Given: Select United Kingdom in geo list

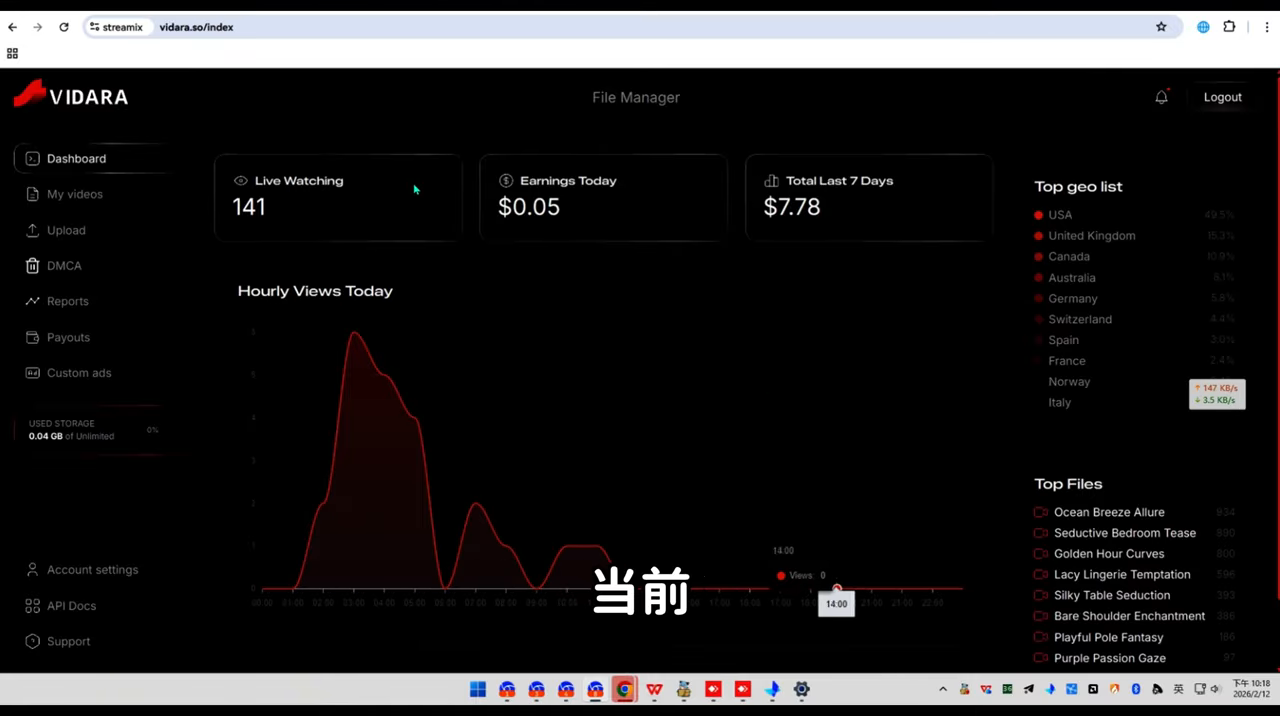Looking at the screenshot, I should (x=1092, y=236).
